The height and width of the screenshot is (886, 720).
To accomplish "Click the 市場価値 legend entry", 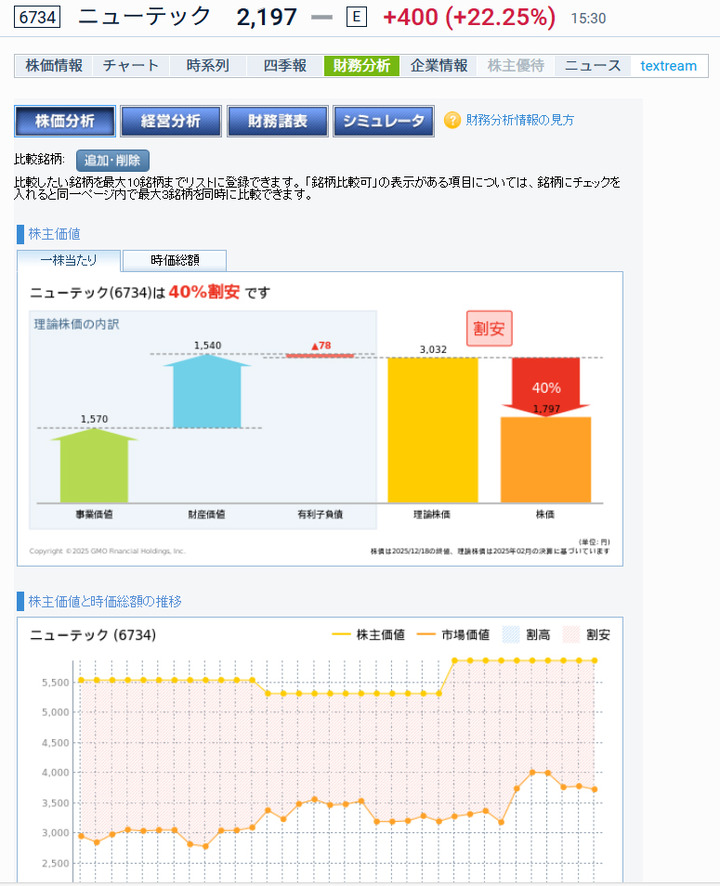I will click(453, 635).
